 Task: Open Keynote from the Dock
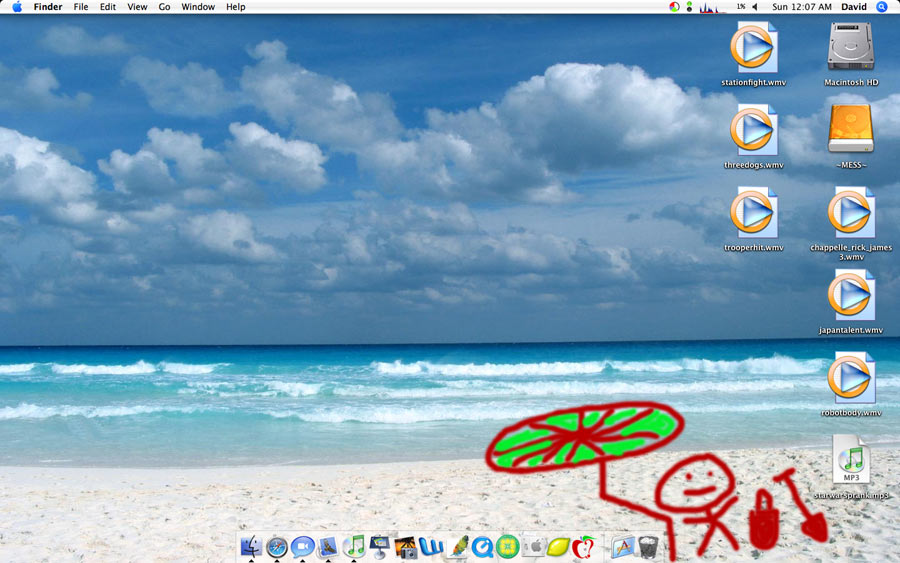tap(379, 547)
